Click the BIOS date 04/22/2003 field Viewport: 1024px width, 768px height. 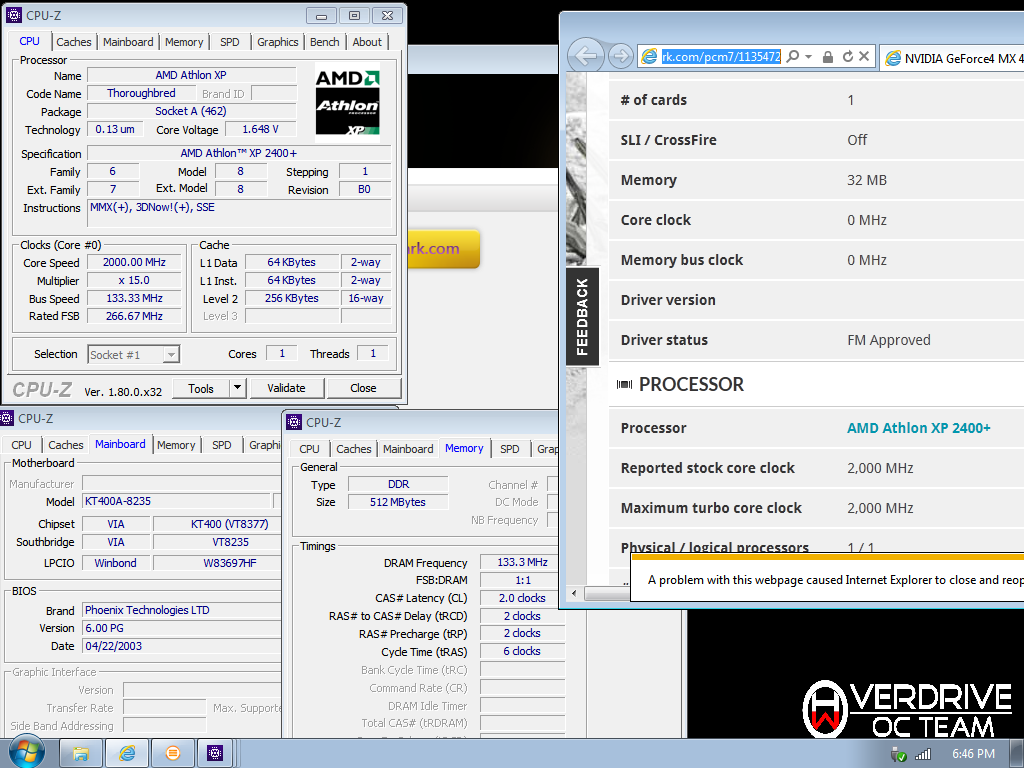(182, 646)
